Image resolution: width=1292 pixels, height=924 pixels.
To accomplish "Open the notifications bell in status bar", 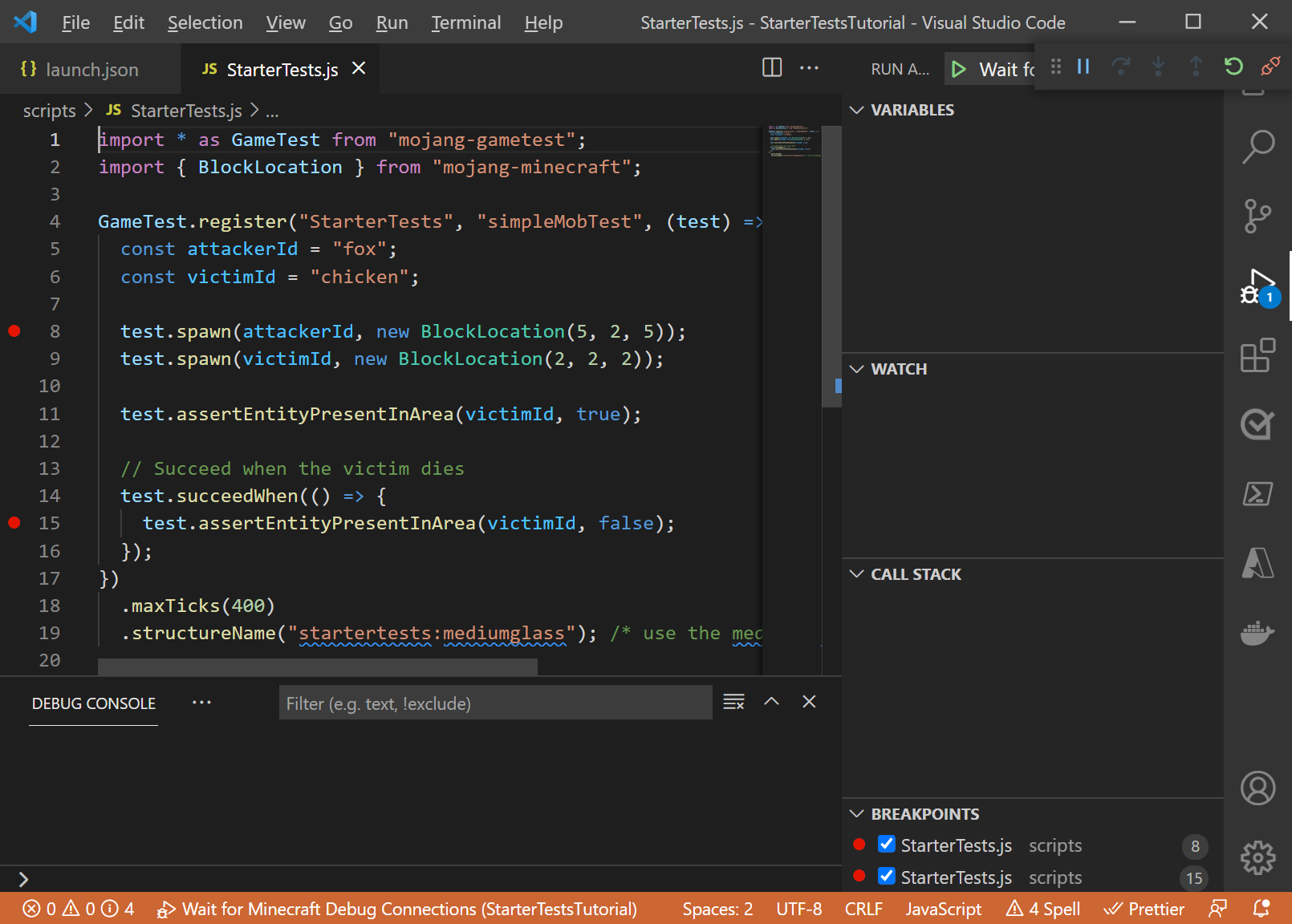I will click(x=1262, y=909).
